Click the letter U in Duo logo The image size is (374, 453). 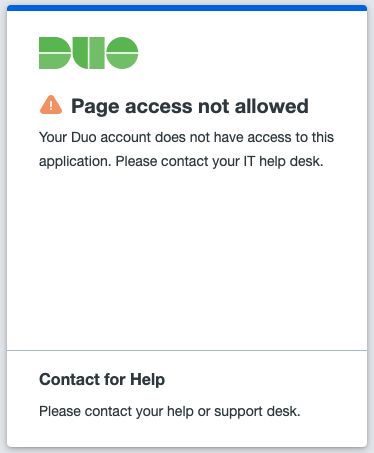pyautogui.click(x=89, y=53)
